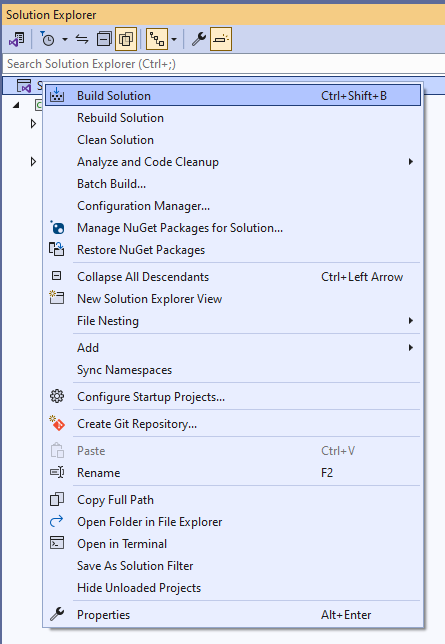Expand the File Nesting submenu arrow

410,321
